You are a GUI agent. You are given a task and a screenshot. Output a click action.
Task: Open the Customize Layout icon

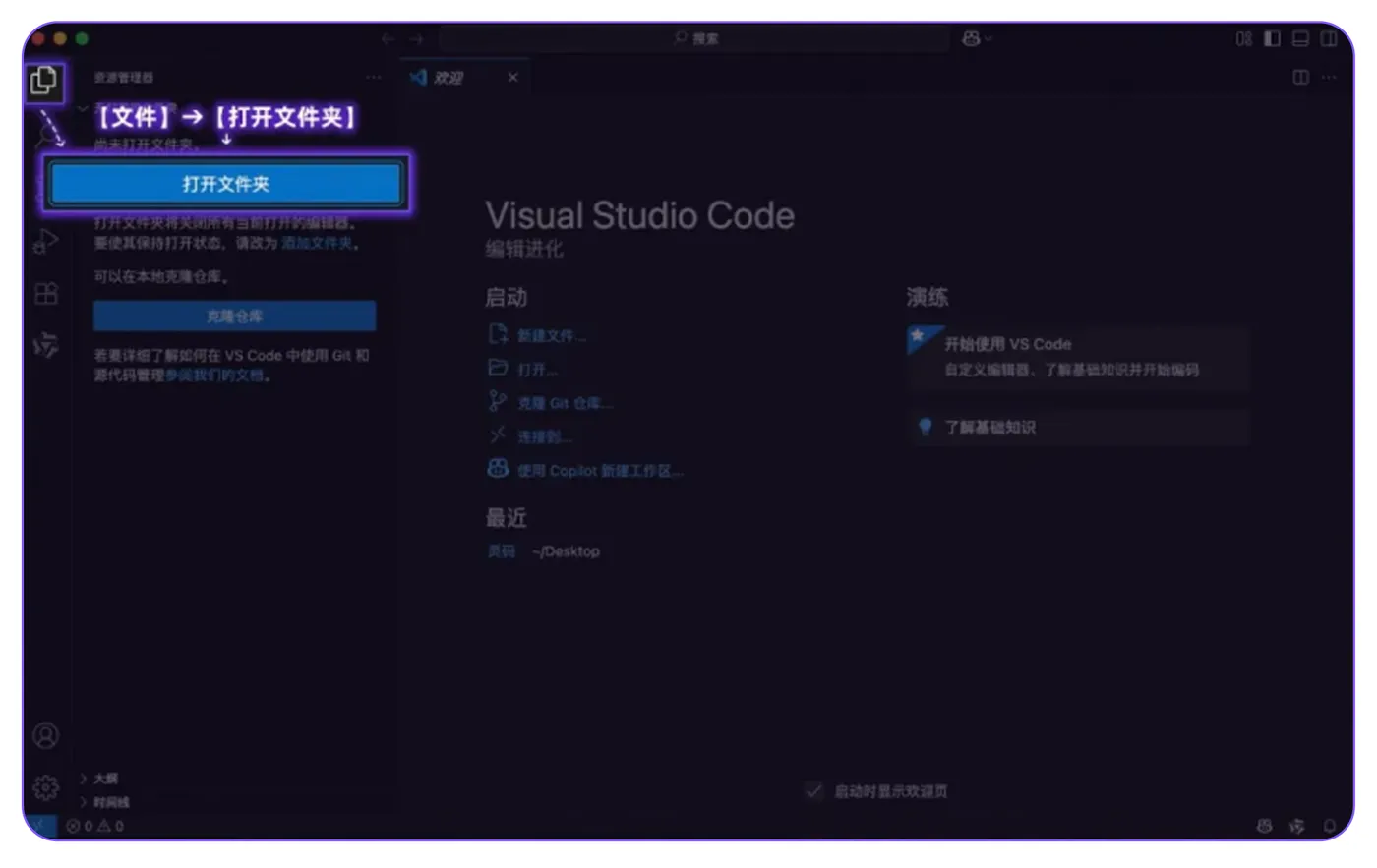coord(1243,39)
